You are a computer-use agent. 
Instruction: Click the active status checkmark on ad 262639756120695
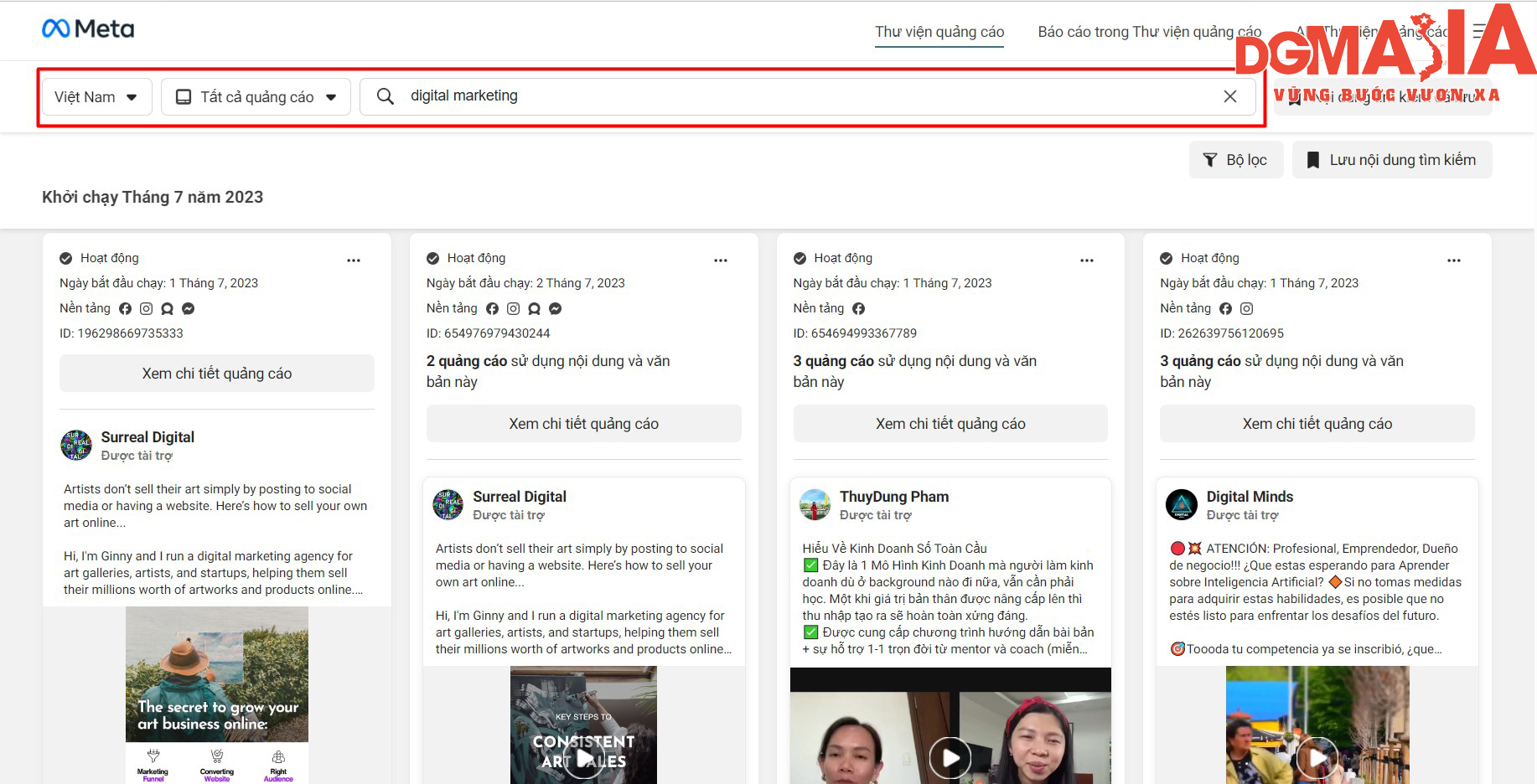pos(1167,259)
